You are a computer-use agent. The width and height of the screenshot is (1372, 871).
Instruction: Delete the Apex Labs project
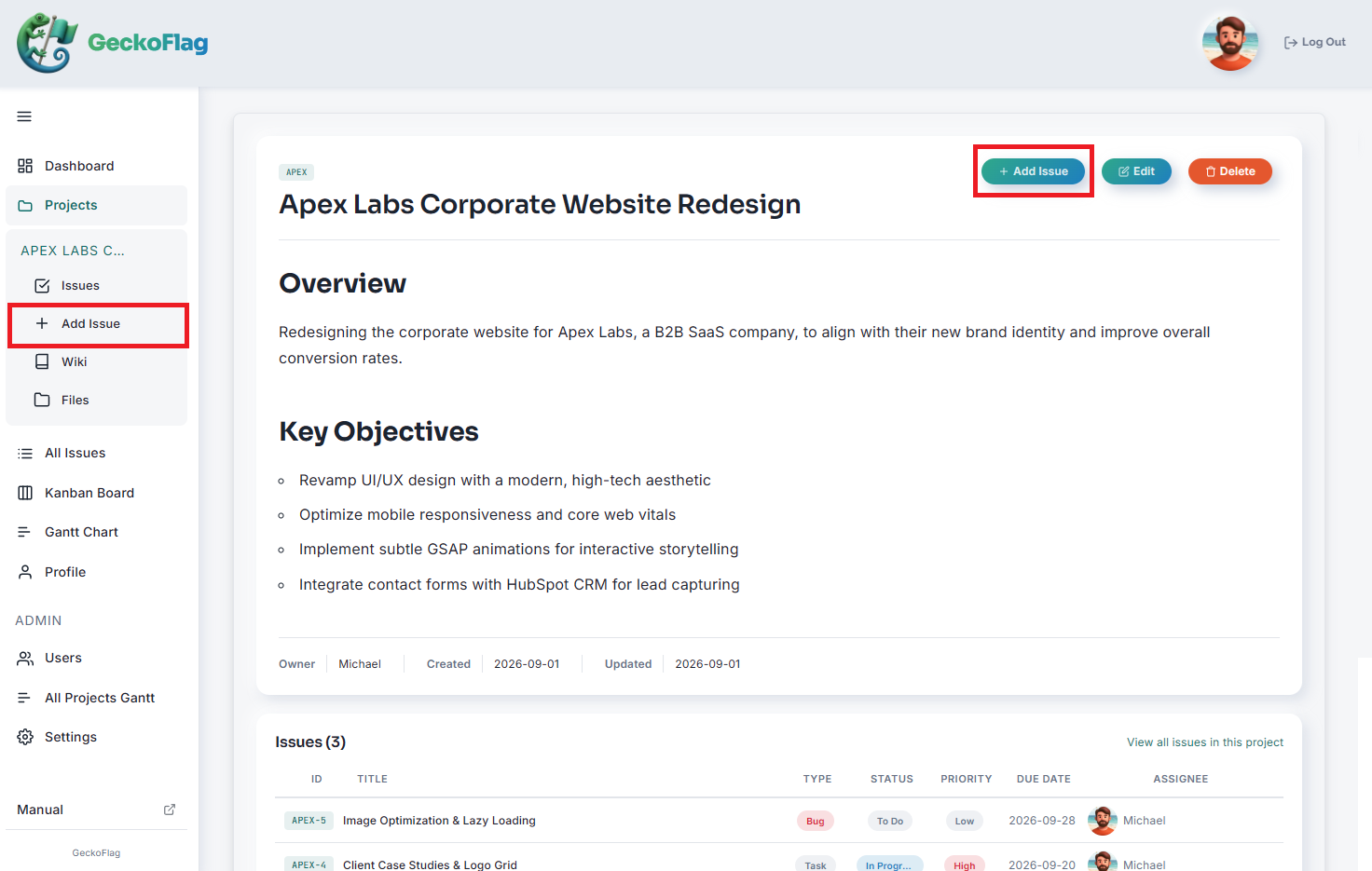point(1230,171)
